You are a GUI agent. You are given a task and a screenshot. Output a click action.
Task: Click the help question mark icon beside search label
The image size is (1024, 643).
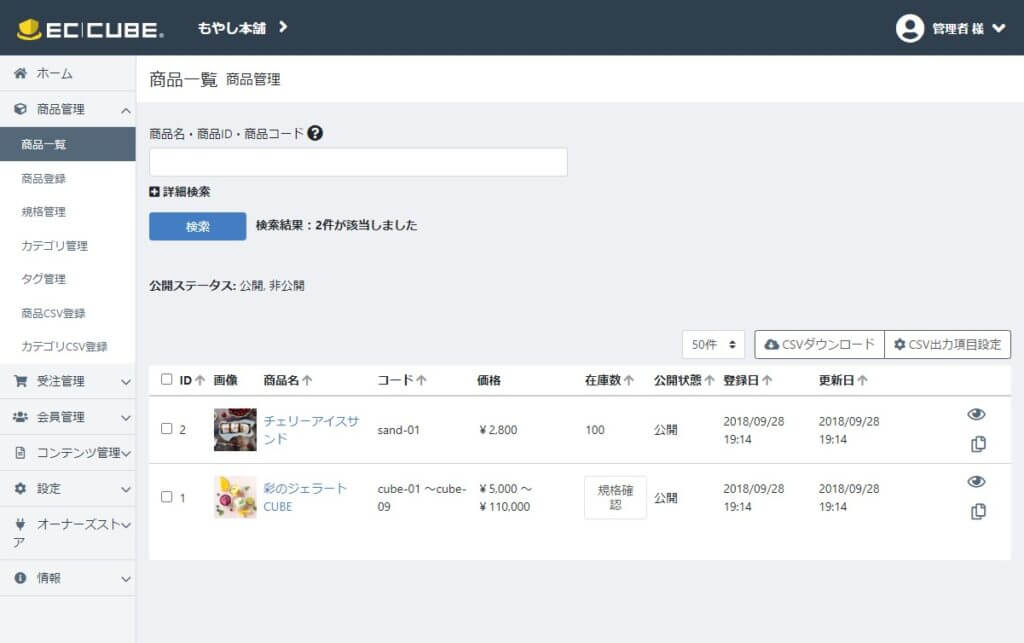pyautogui.click(x=315, y=133)
